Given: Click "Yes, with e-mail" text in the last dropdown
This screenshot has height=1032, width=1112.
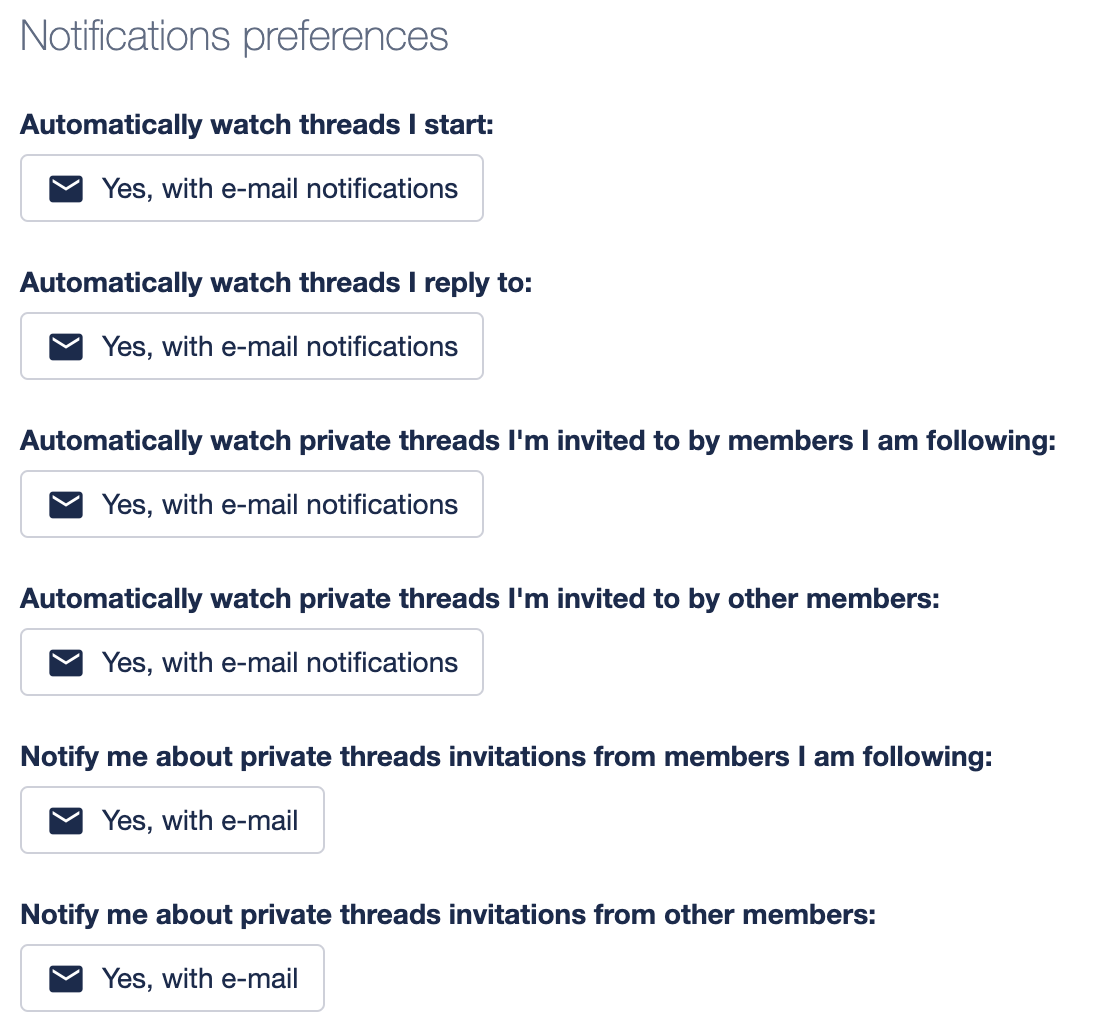Looking at the screenshot, I should [x=200, y=979].
